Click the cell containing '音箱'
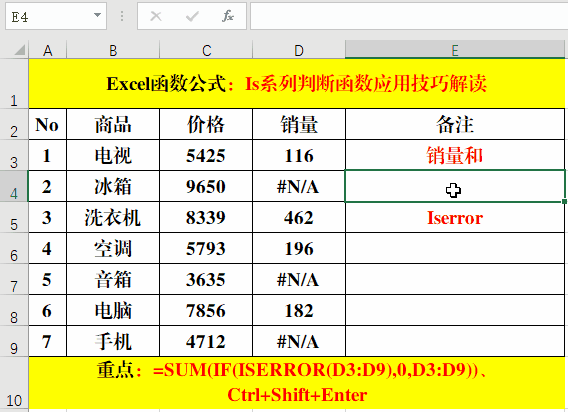Image resolution: width=568 pixels, height=412 pixels. [113, 279]
